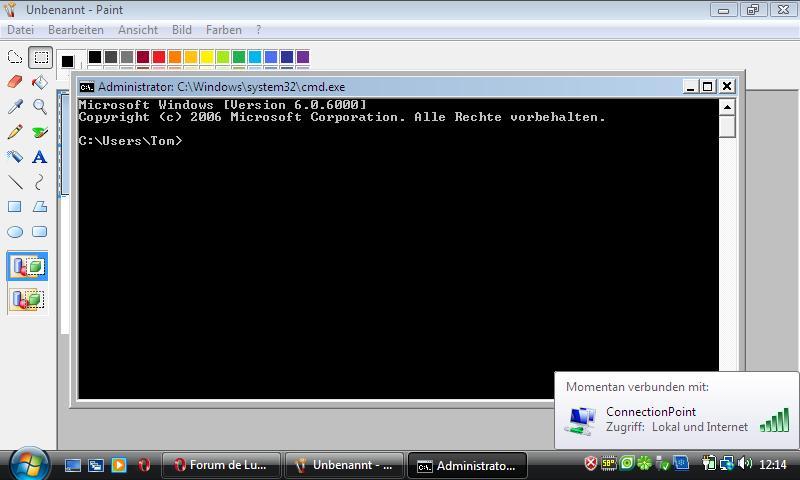This screenshot has width=800, height=480.
Task: Select the Rounded rectangle tool
Action: (40, 232)
